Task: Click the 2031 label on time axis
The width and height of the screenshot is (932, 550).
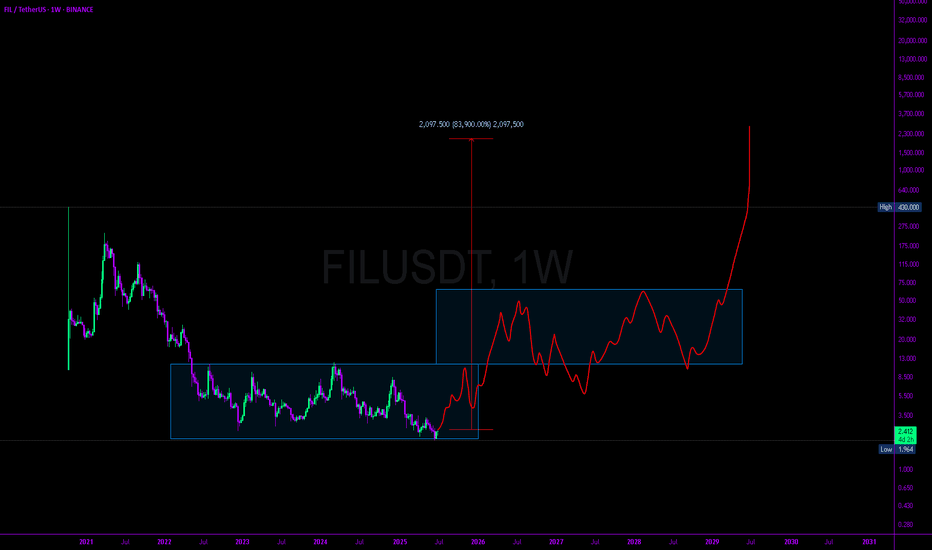Action: (869, 542)
